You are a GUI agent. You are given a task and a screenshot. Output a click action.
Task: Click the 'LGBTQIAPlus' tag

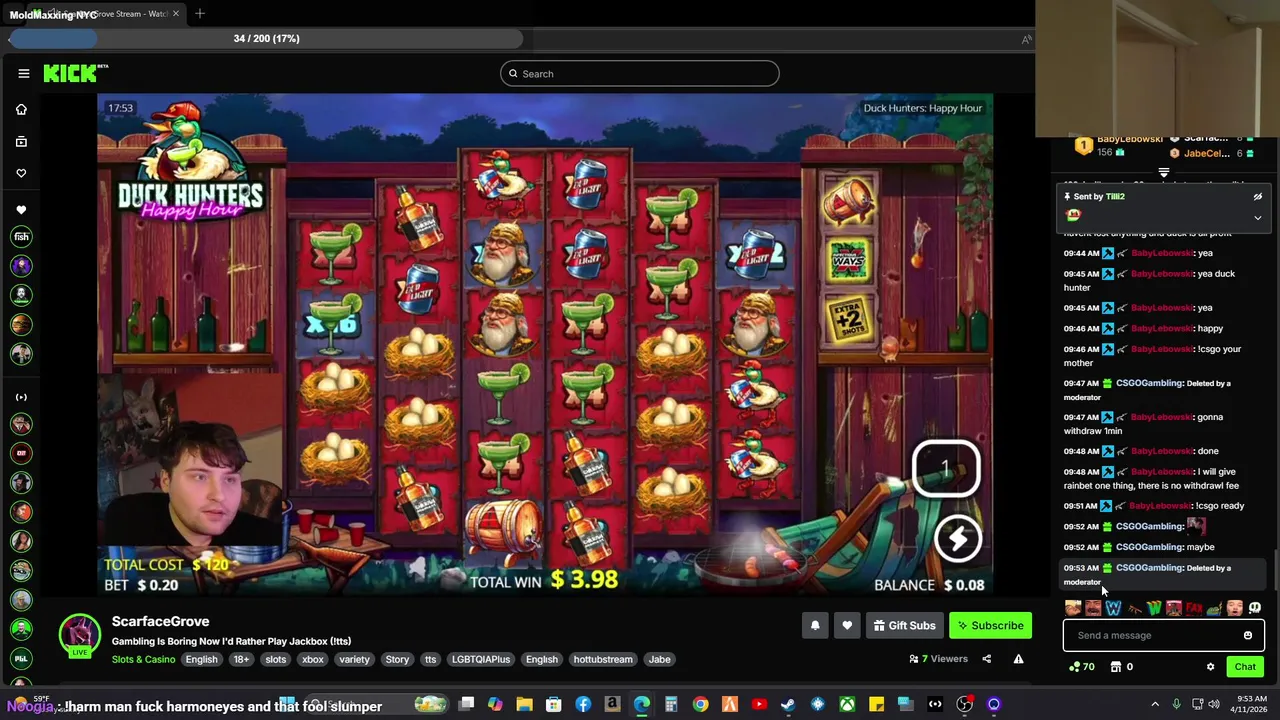(x=480, y=660)
